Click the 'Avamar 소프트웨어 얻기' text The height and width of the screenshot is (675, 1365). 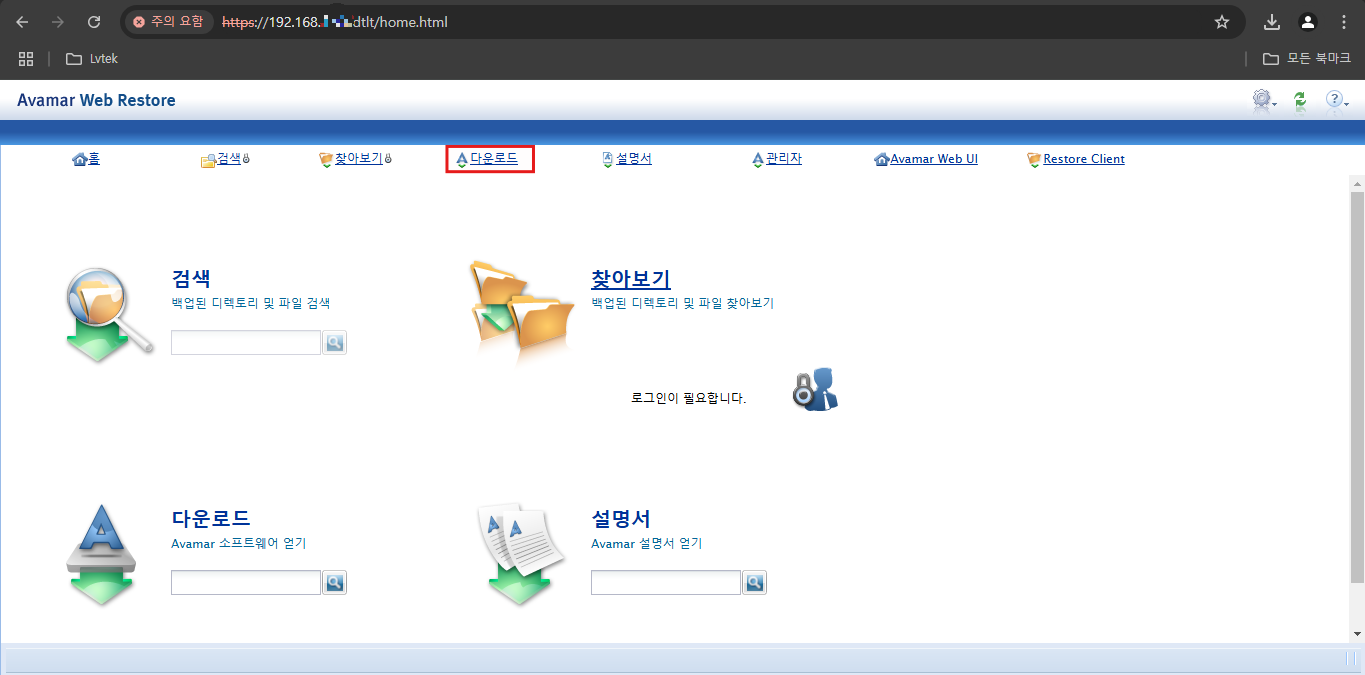[239, 543]
